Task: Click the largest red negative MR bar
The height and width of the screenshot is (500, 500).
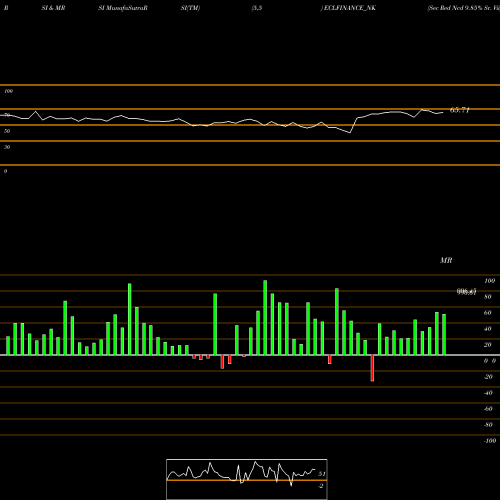Action: click(x=372, y=368)
